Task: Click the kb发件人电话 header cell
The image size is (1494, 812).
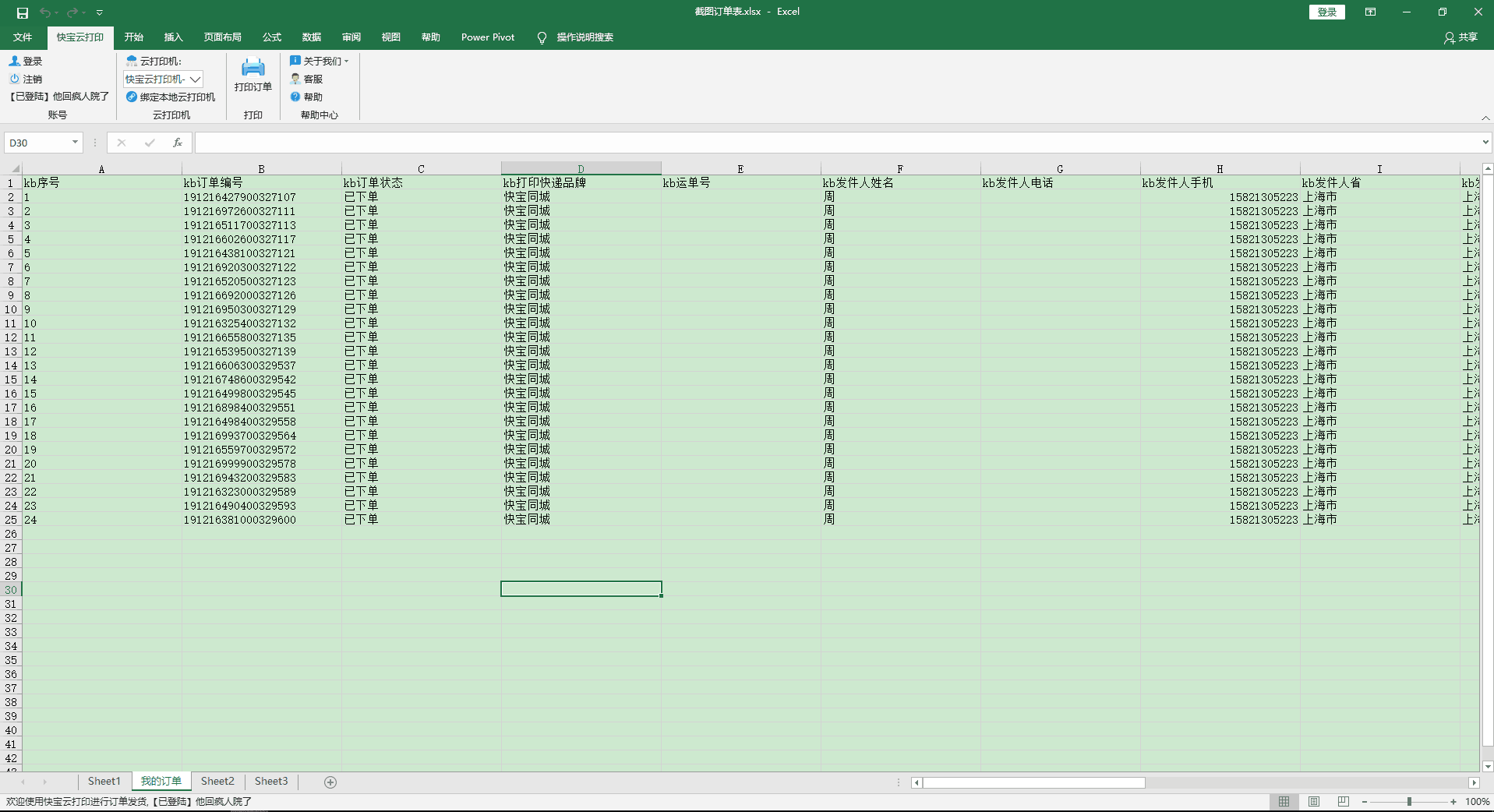Action: tap(1060, 183)
